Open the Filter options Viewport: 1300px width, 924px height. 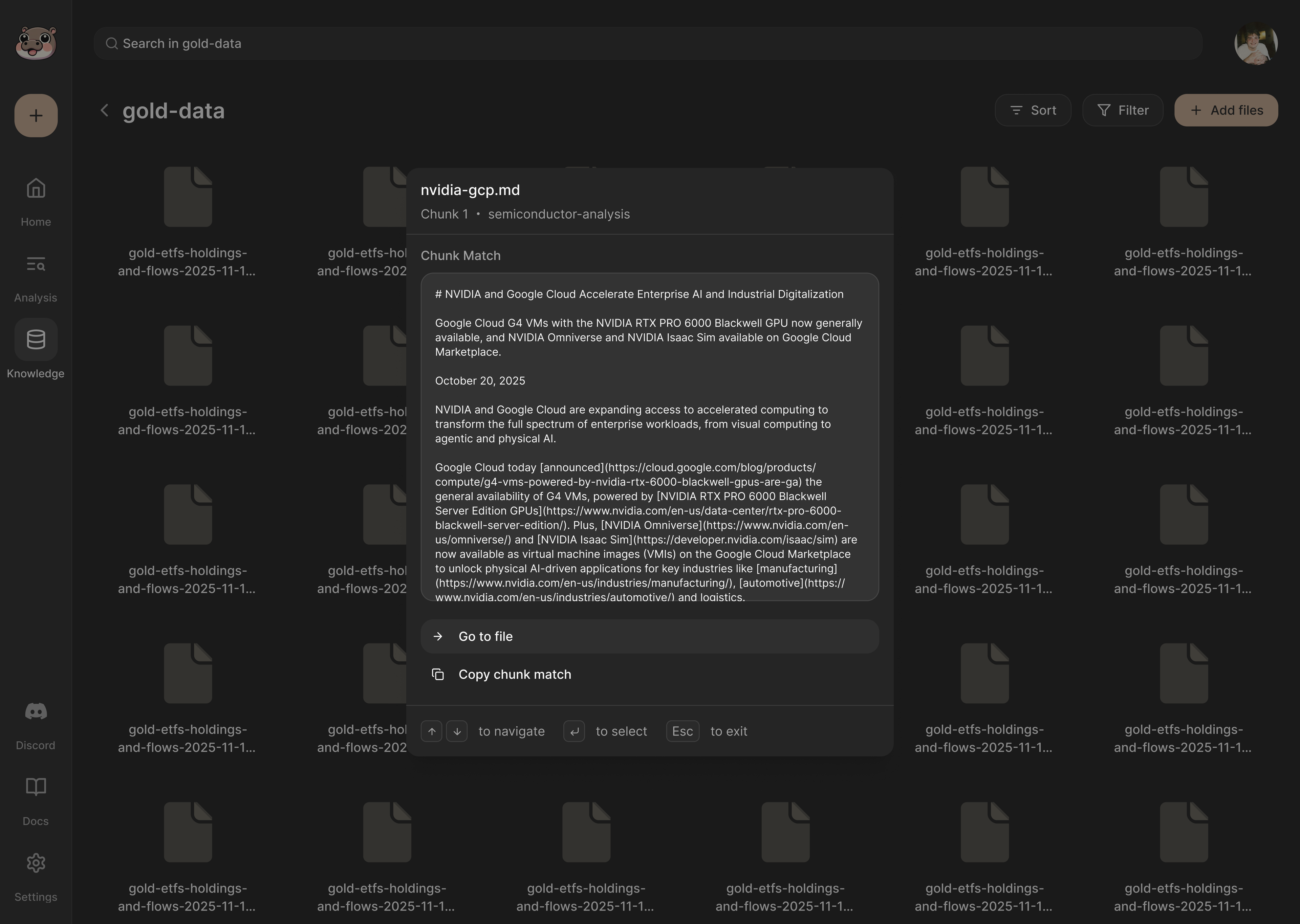(1123, 110)
